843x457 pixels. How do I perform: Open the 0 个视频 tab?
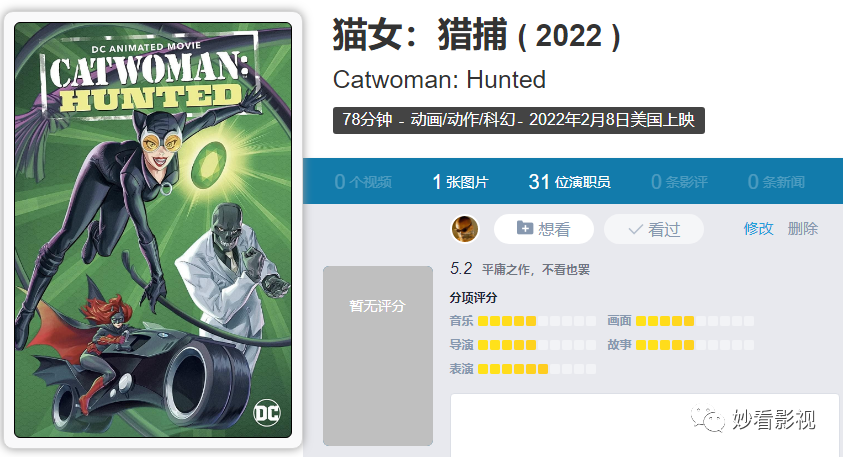(x=363, y=182)
